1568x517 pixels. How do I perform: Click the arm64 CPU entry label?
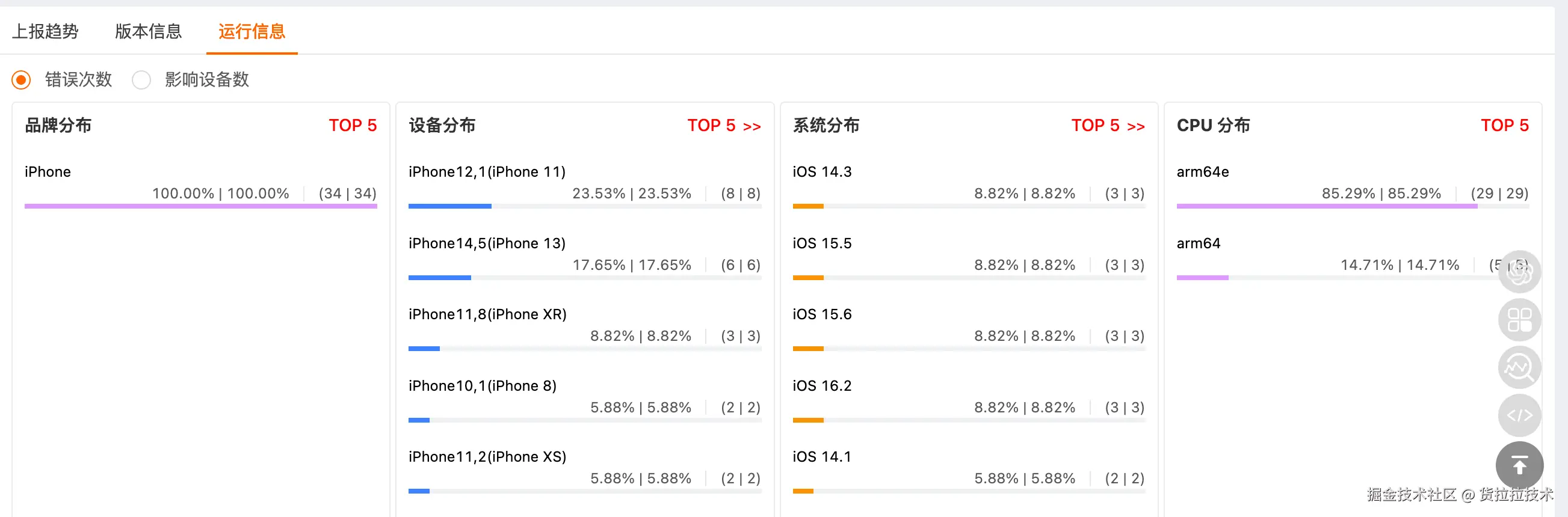[x=1198, y=243]
